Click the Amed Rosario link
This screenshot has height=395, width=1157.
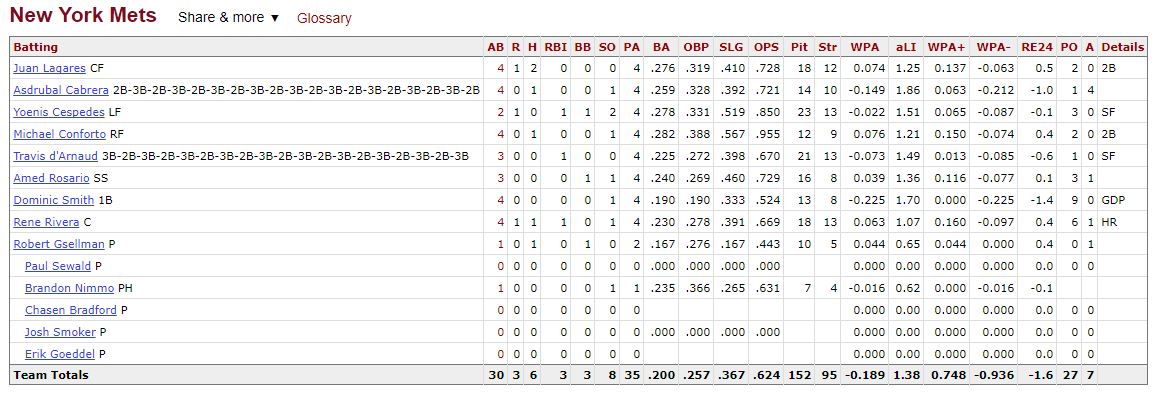(x=51, y=178)
